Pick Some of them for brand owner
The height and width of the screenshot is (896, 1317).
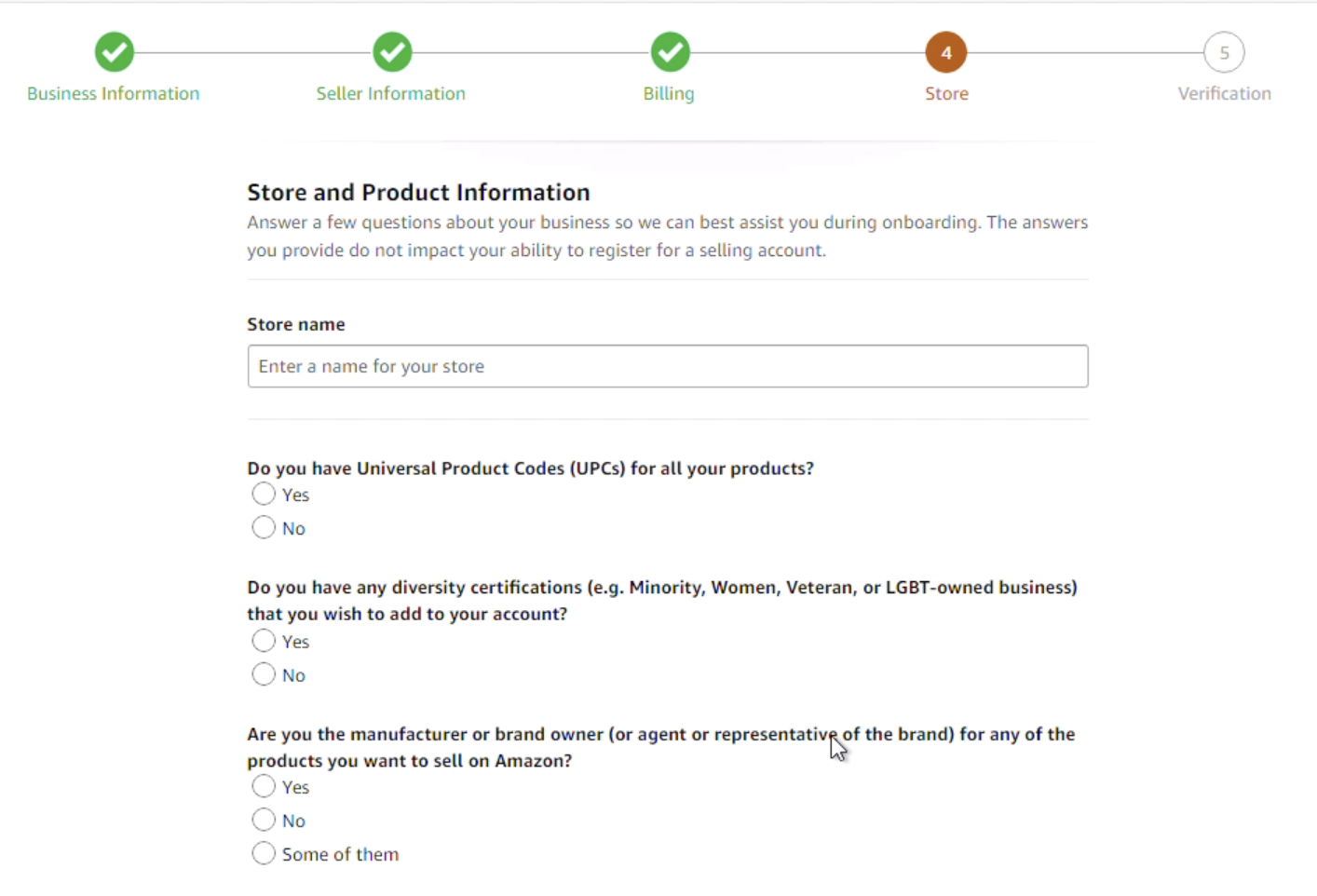coord(264,853)
